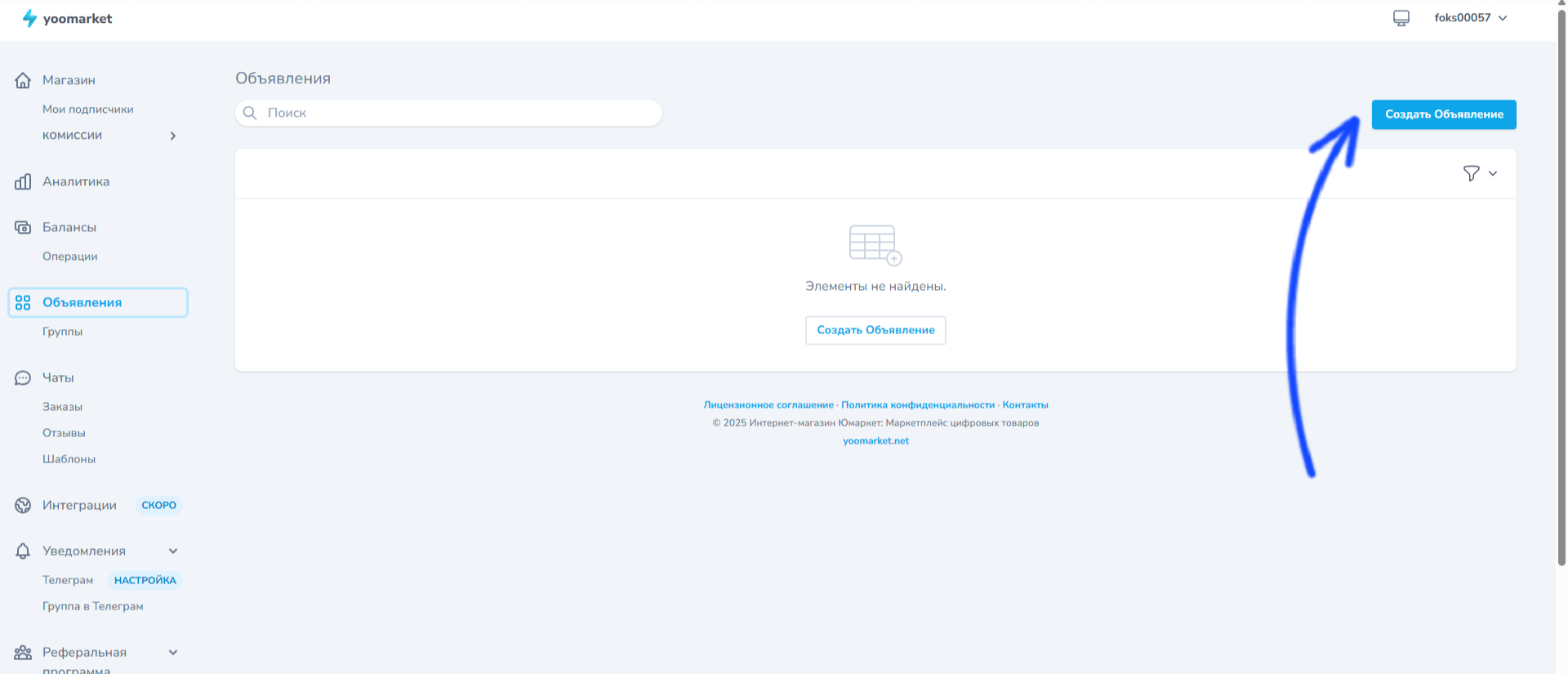Go to Заказы in the sidebar

point(62,407)
